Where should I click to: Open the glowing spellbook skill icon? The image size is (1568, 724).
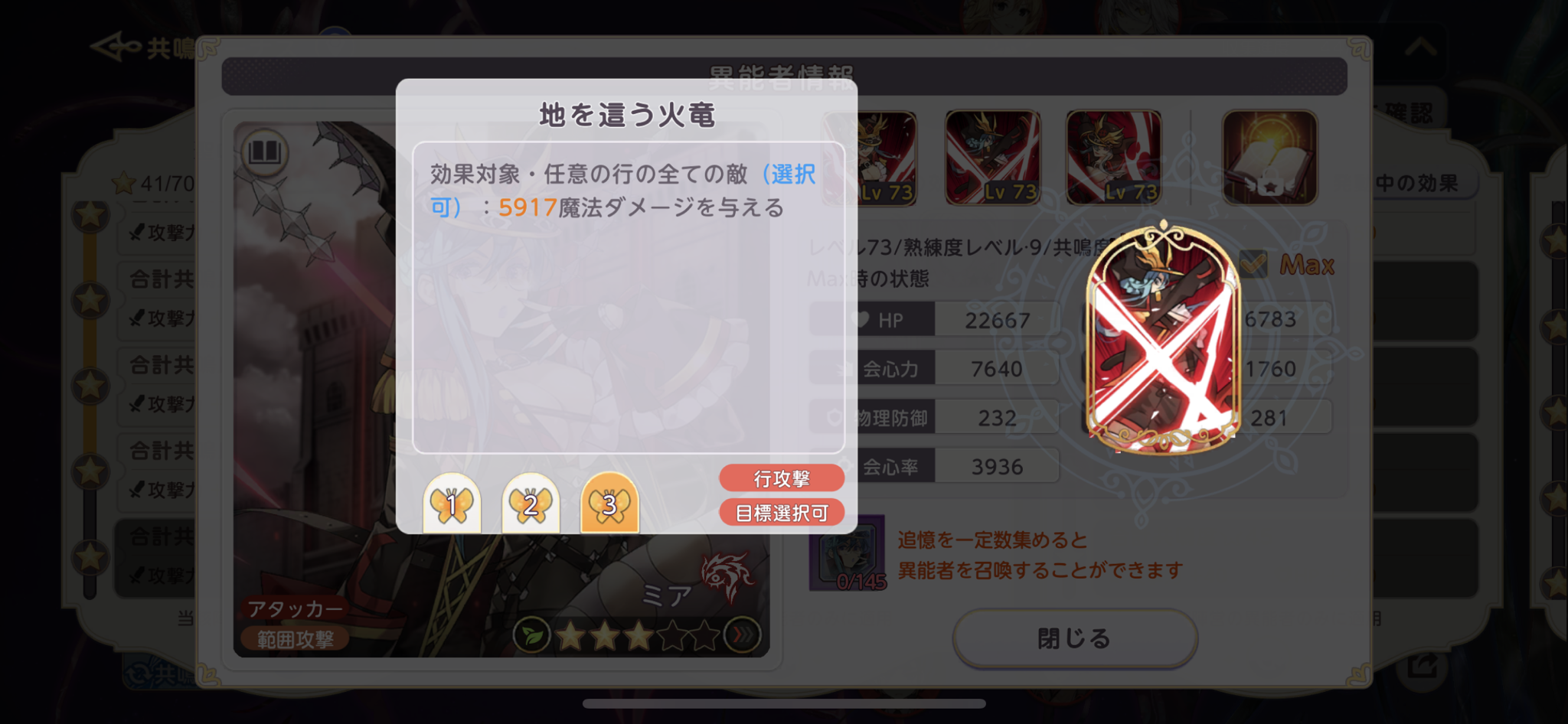click(1269, 158)
